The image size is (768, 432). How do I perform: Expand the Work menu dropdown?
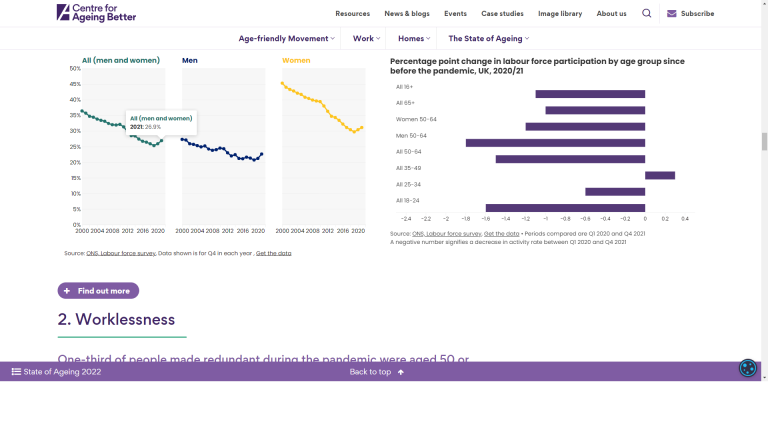365,38
